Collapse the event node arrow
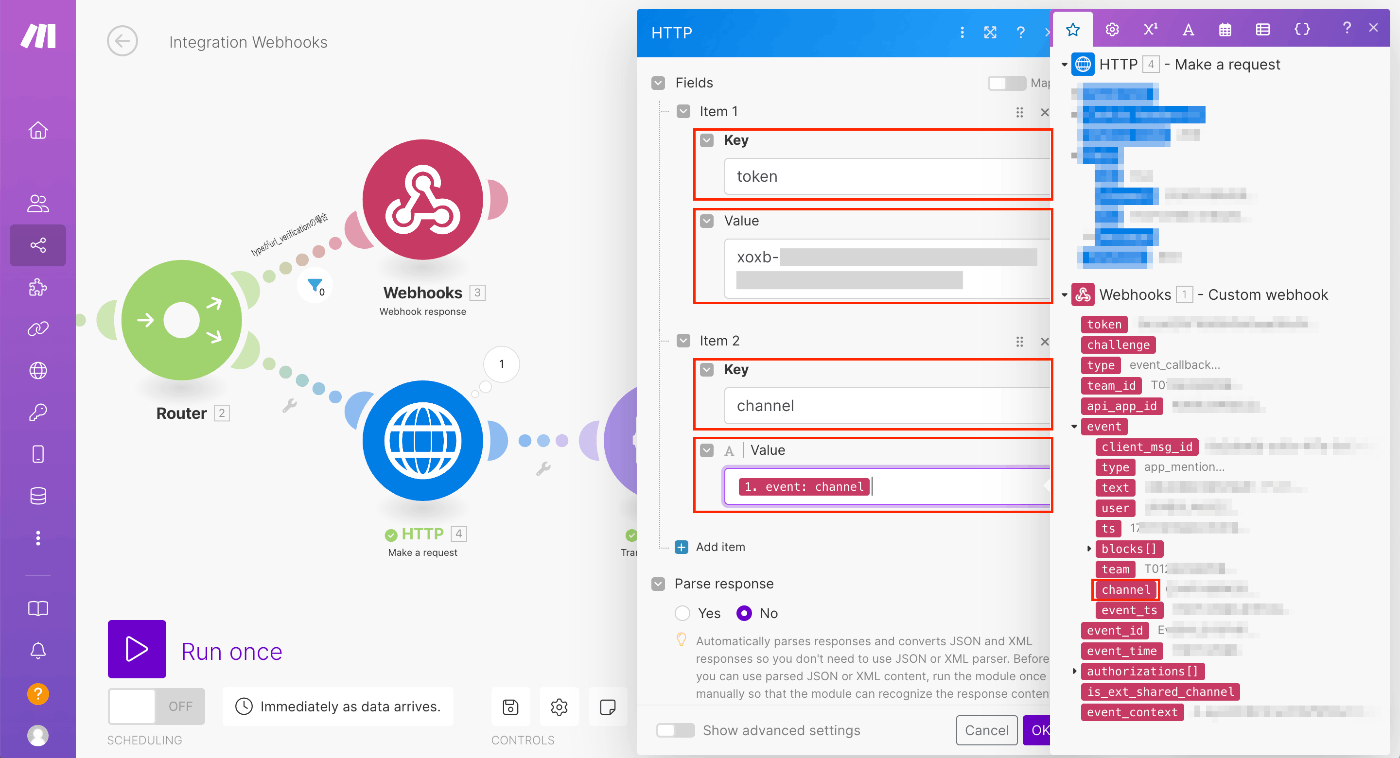This screenshot has height=758, width=1400. coord(1075,427)
